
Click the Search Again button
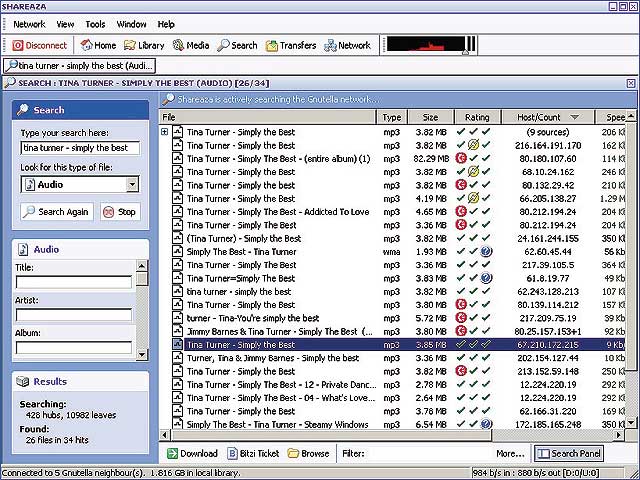[57, 212]
